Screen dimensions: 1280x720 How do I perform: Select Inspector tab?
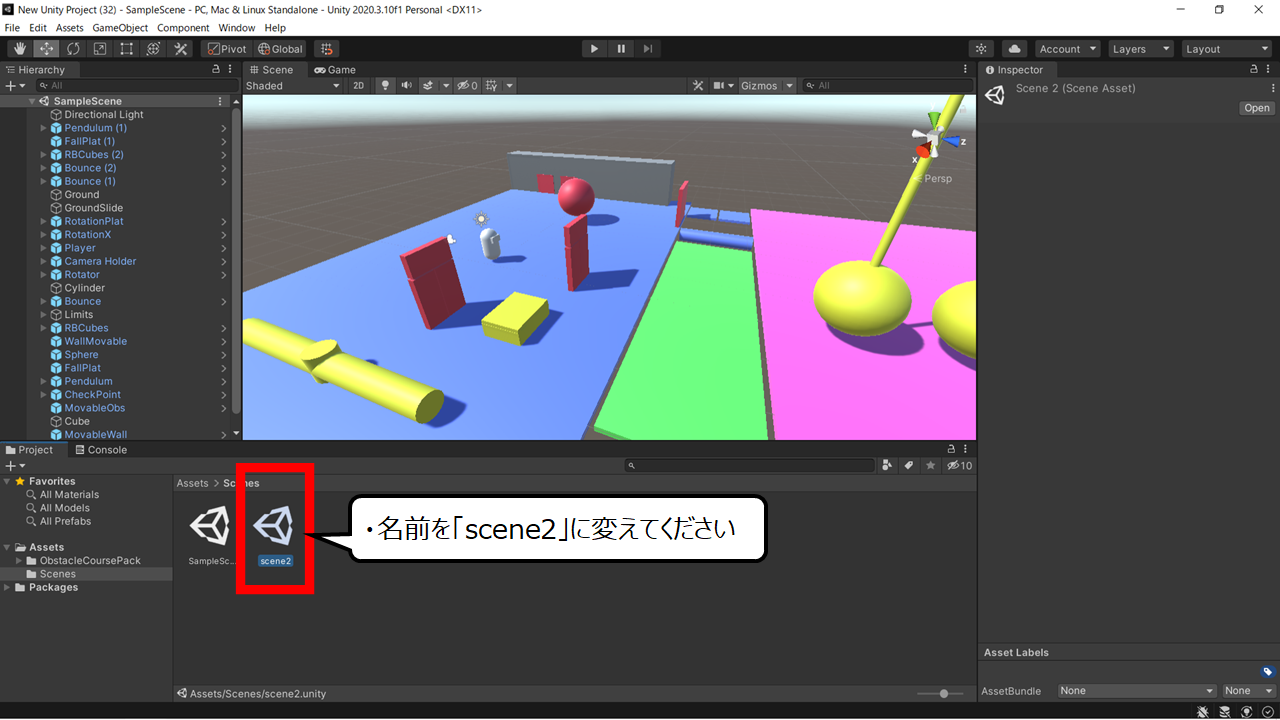point(1014,70)
